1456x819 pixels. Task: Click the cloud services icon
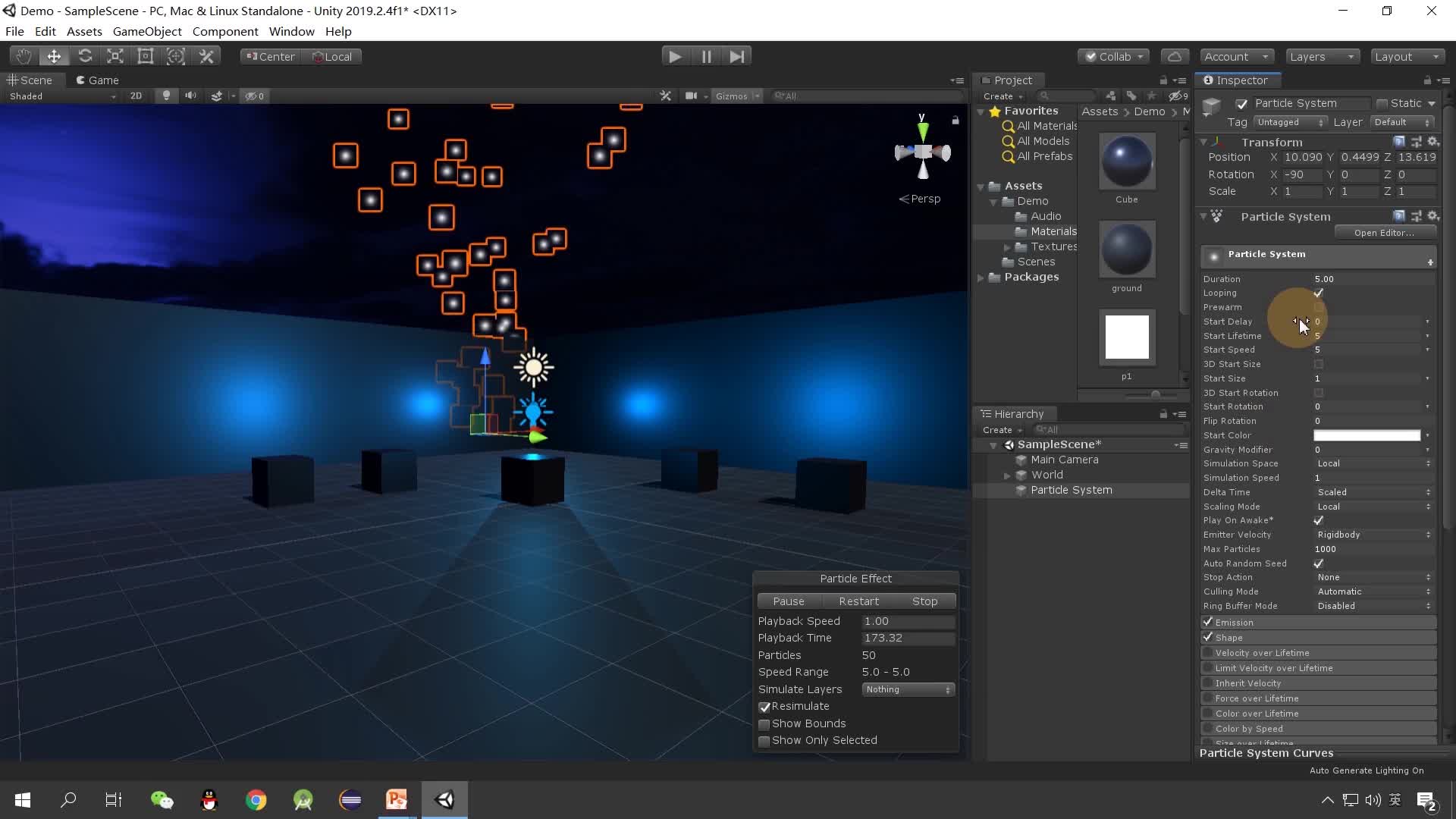click(1174, 56)
